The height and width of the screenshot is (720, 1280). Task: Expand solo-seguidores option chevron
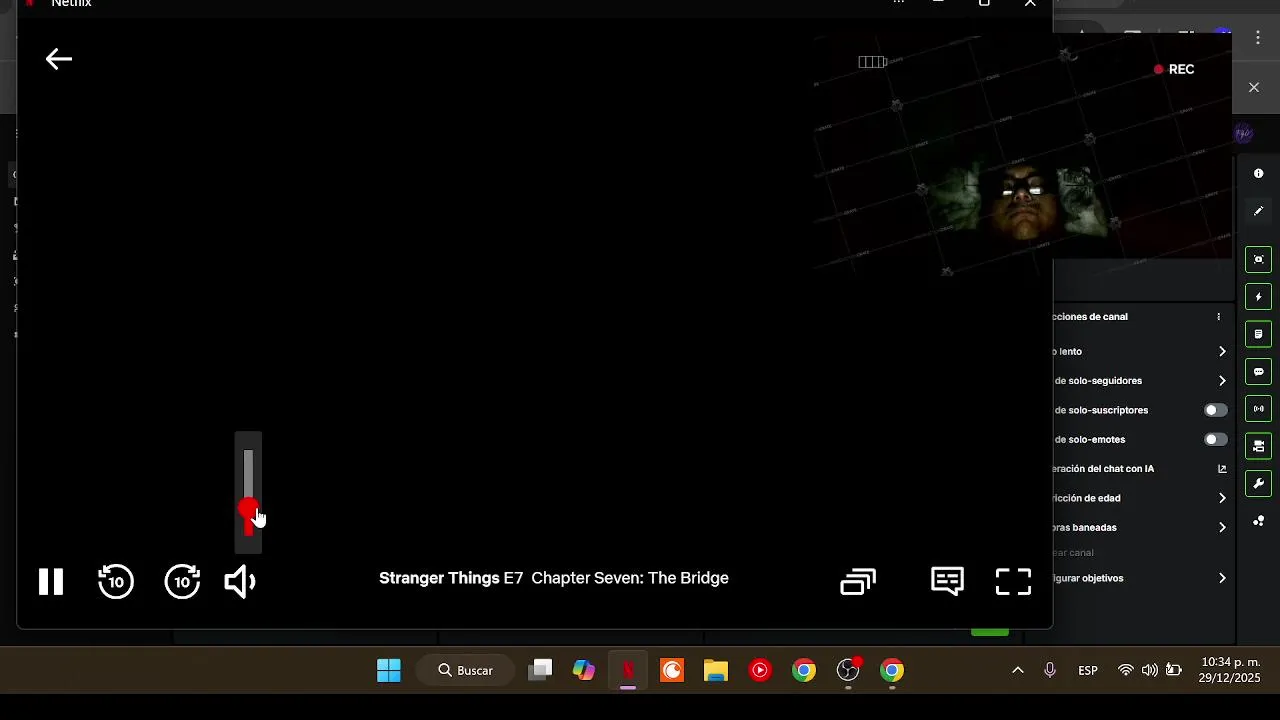coord(1222,381)
